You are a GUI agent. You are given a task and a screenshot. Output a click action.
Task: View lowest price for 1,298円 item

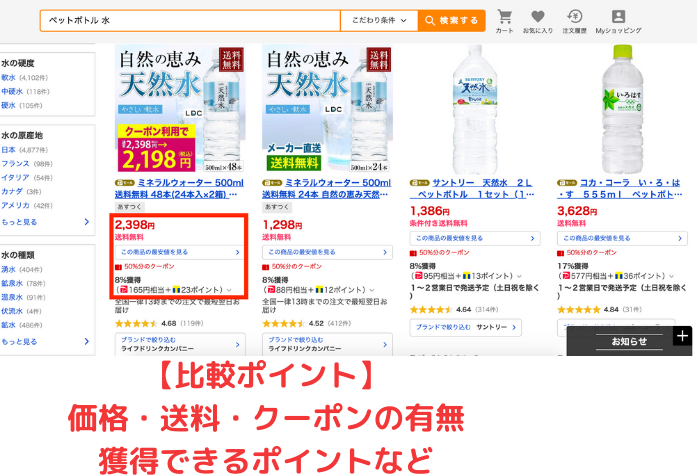pyautogui.click(x=327, y=252)
